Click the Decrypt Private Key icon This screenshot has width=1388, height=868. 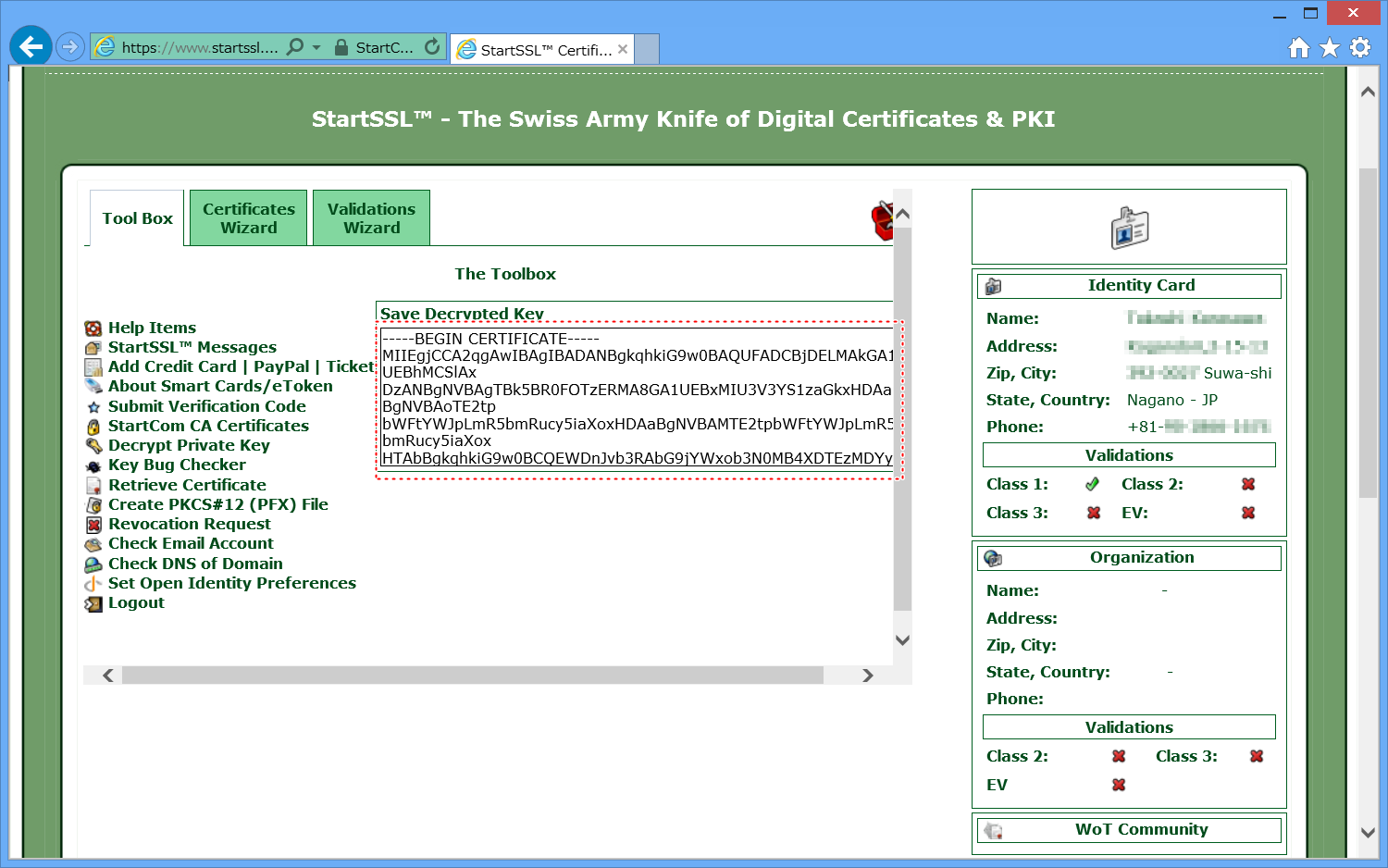point(93,446)
